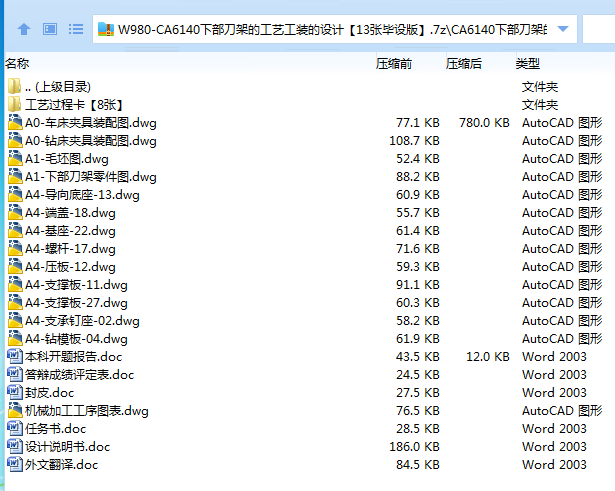Select the 答辩成绩评定表.doc Word icon
615x491 pixels.
15,375
